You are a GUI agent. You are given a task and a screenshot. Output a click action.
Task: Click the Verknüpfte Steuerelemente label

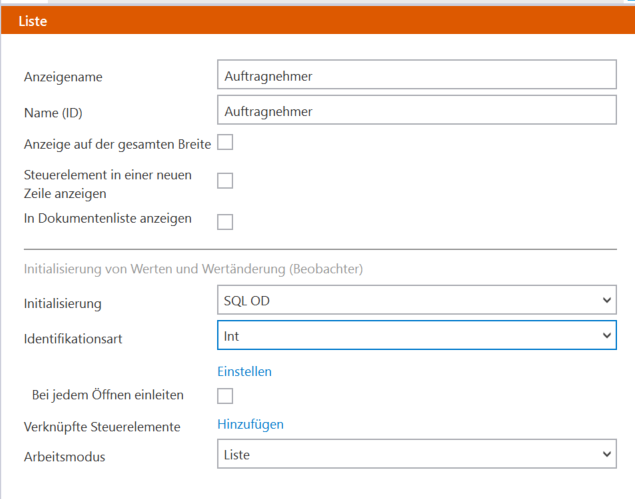[102, 427]
